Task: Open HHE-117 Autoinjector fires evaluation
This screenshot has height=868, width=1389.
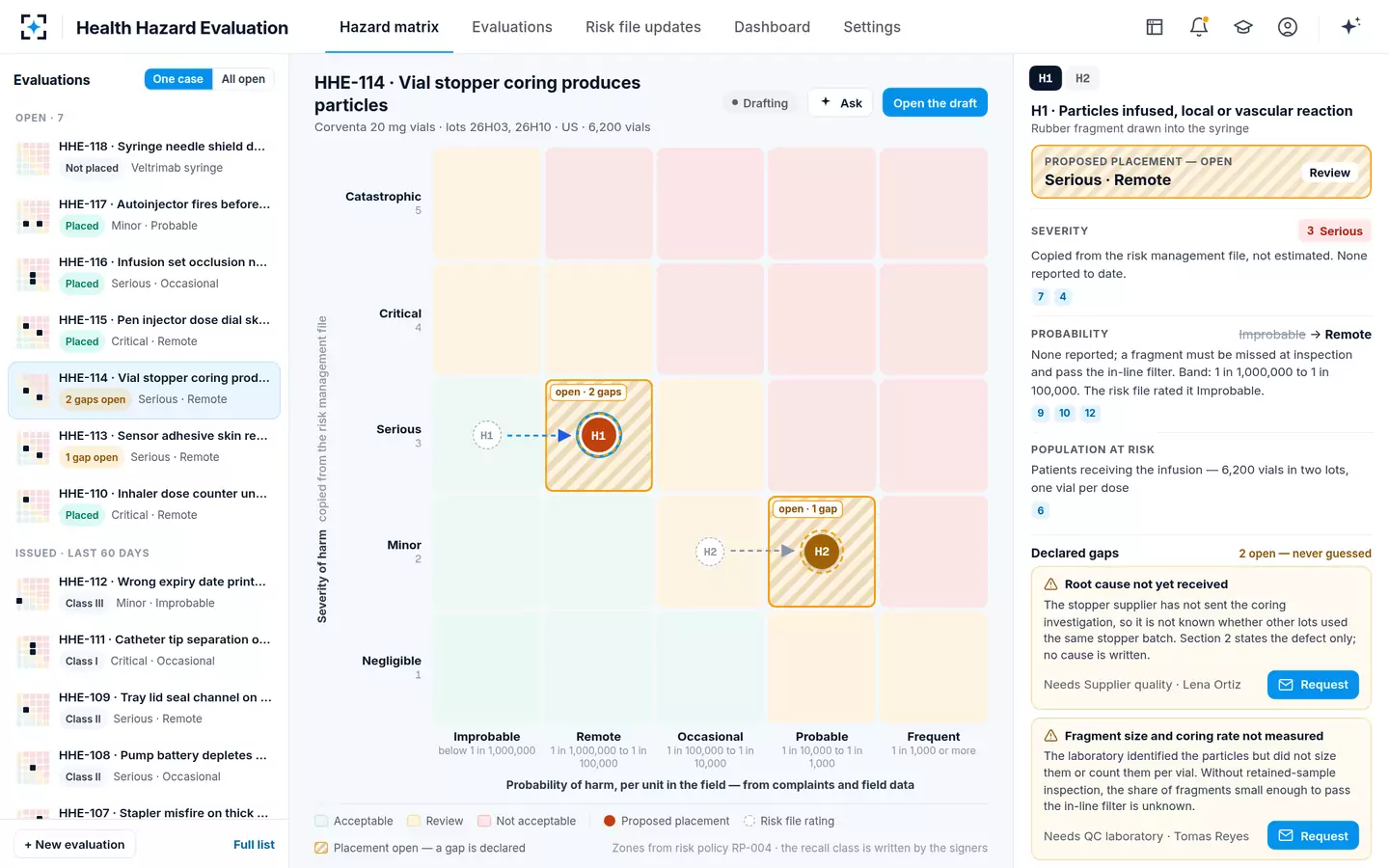Action: [x=144, y=216]
